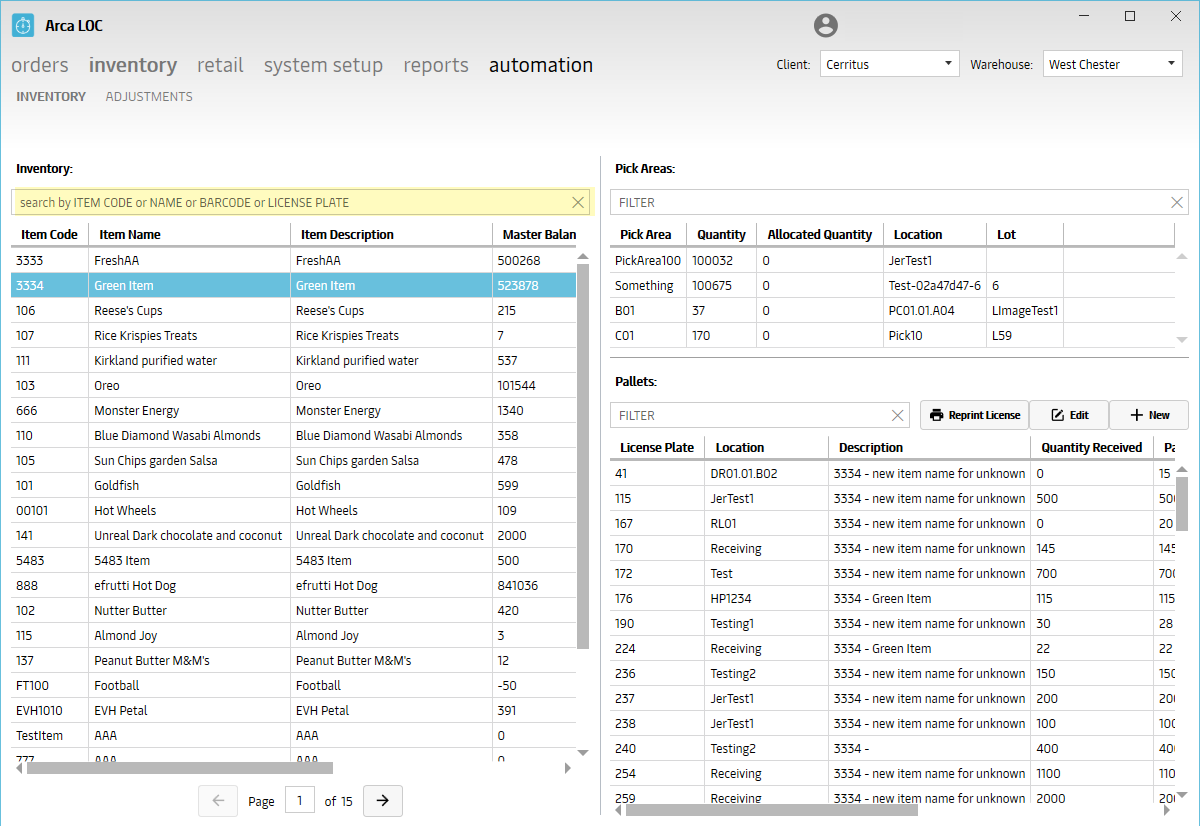Sort by License Plate column header
The image size is (1200, 826).
[x=657, y=448]
